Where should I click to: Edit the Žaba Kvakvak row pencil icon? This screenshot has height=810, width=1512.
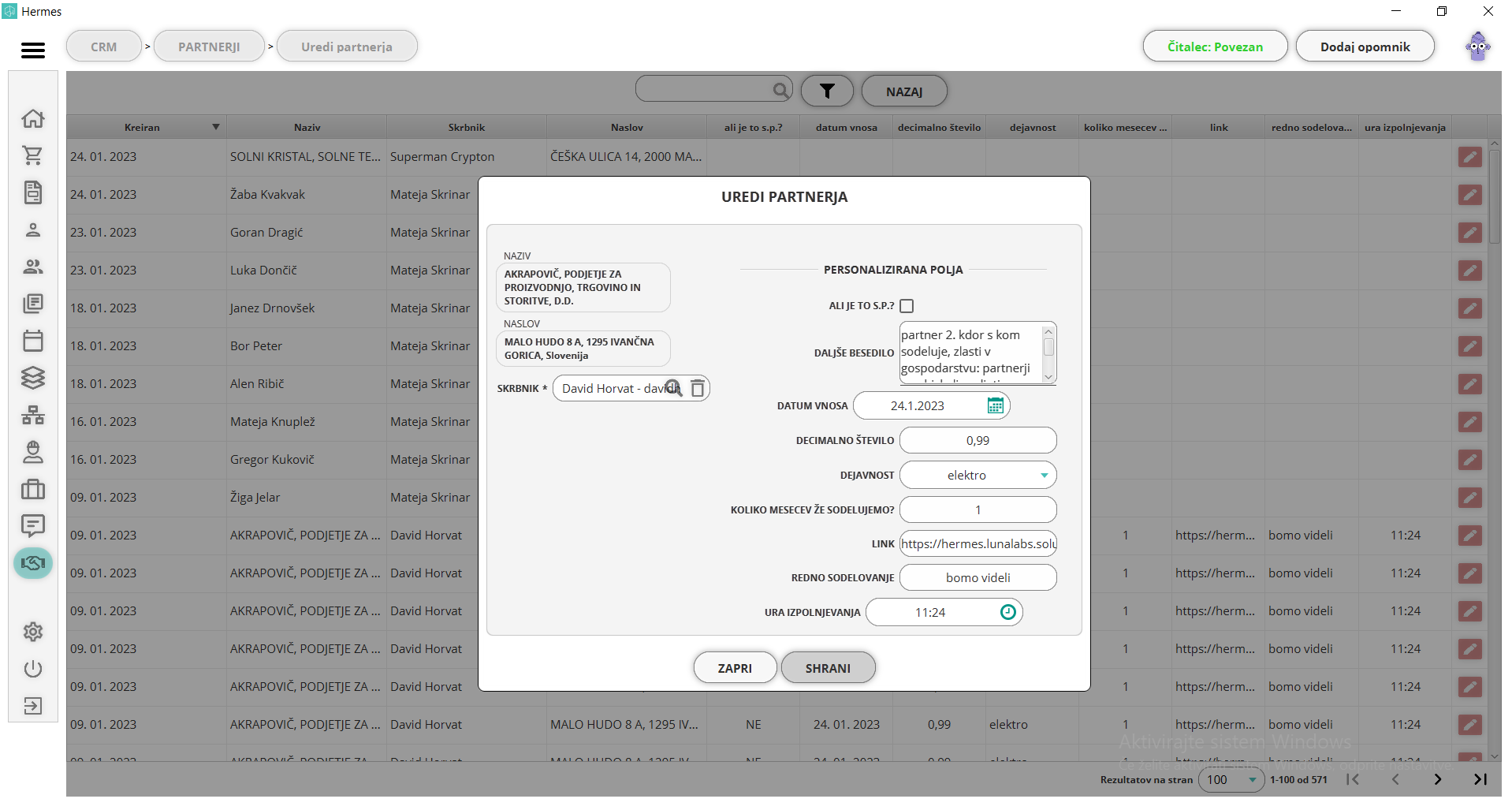[x=1469, y=195]
